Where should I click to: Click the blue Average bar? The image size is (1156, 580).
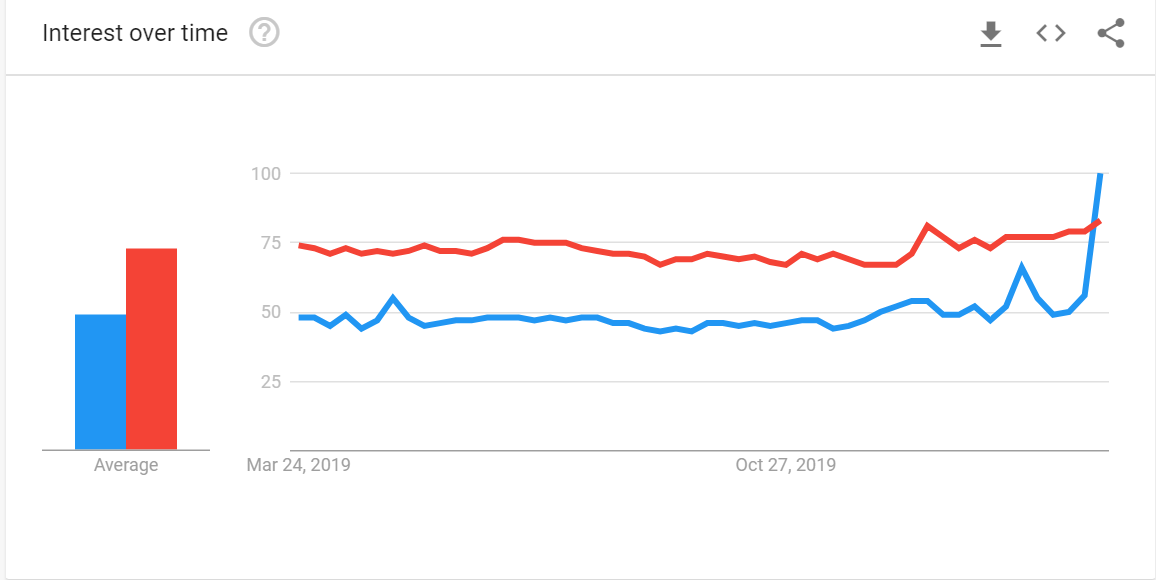click(100, 382)
